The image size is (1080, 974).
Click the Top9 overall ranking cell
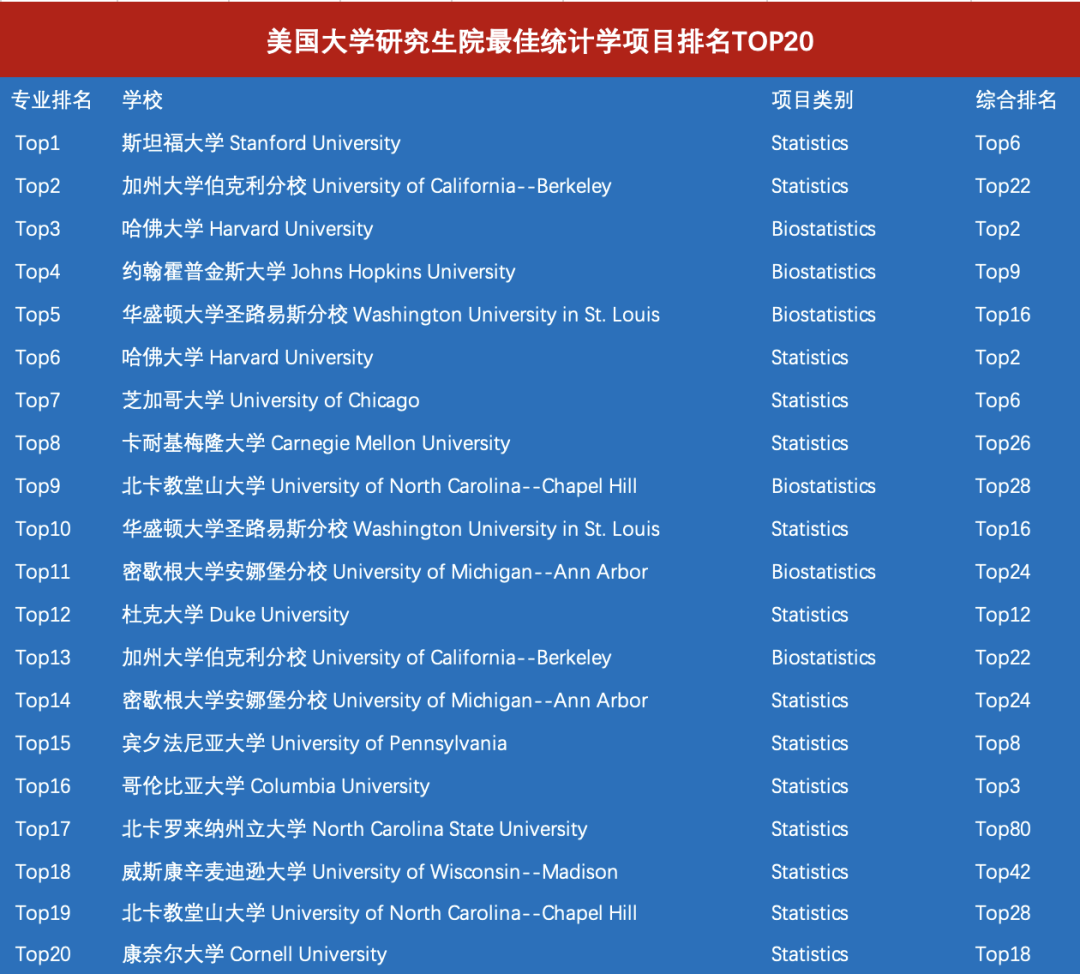pos(997,271)
